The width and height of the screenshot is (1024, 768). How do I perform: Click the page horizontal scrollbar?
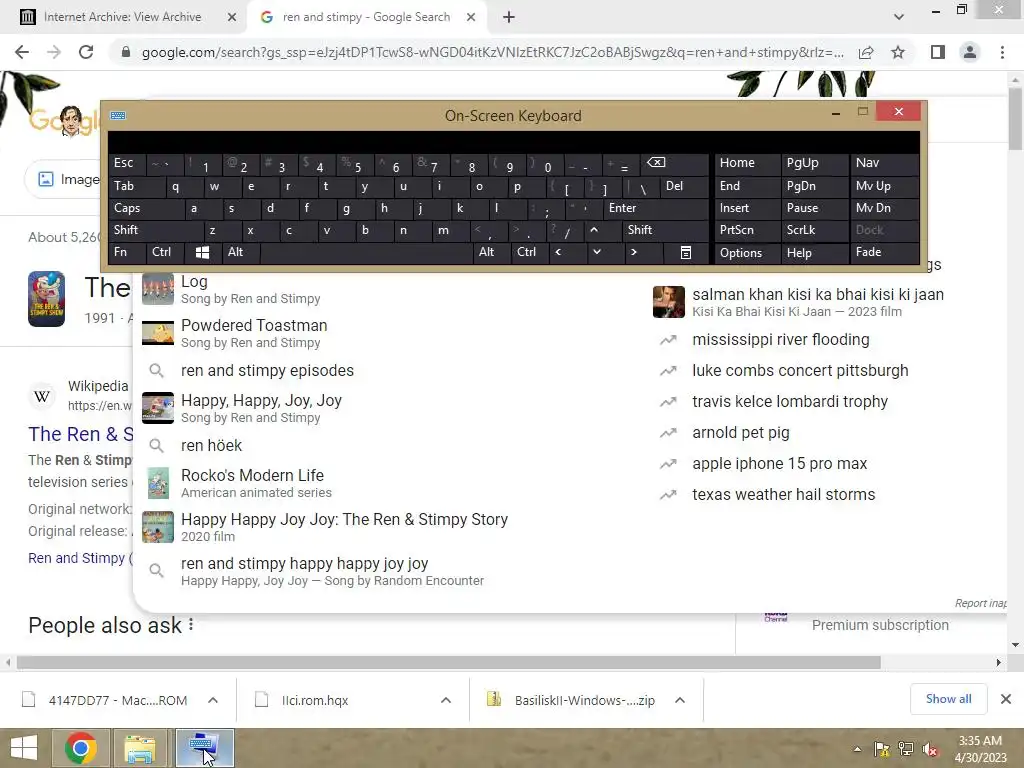click(449, 662)
